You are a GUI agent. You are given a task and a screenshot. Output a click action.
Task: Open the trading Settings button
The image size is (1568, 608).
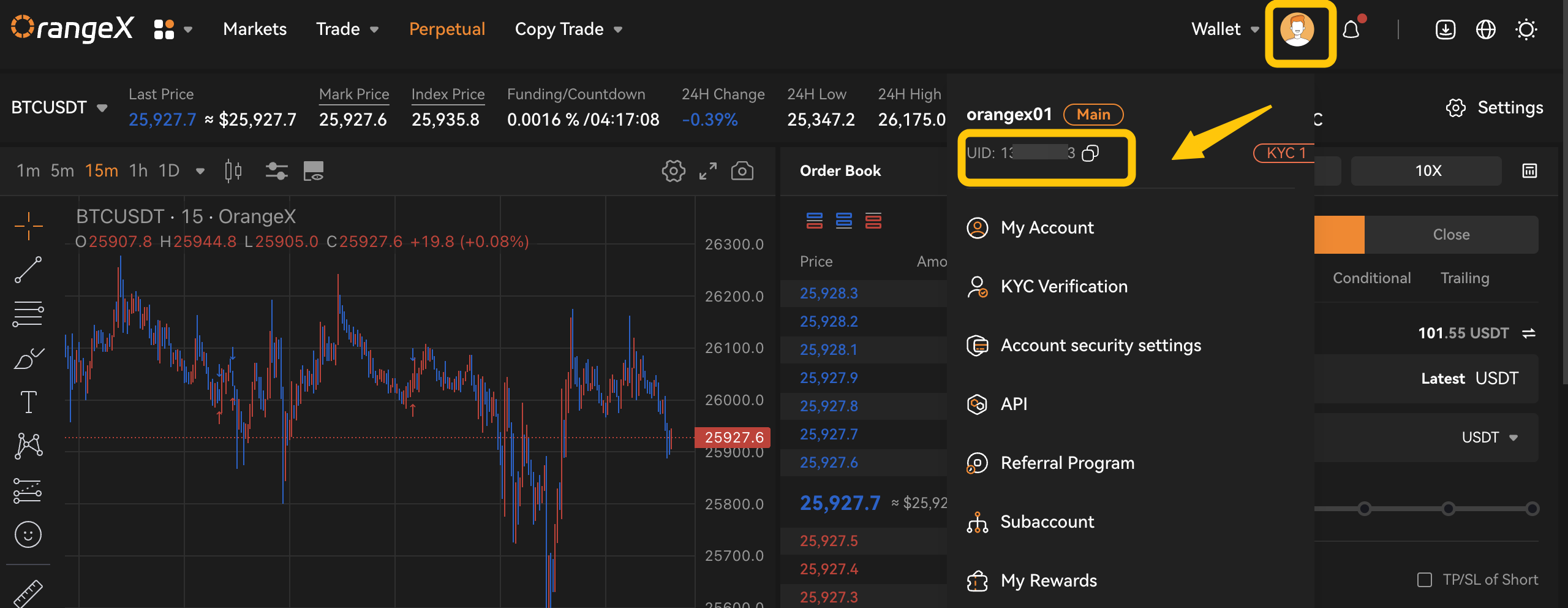click(1494, 108)
